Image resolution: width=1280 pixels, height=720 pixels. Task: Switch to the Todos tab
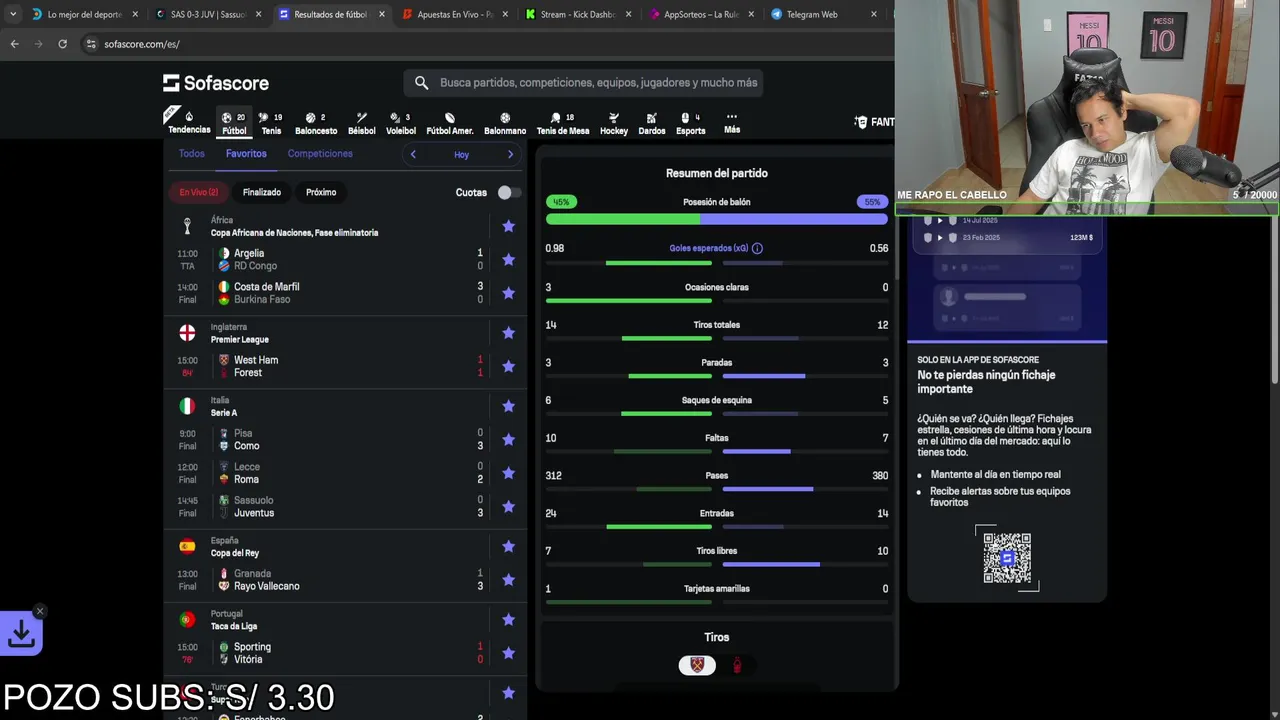(192, 154)
